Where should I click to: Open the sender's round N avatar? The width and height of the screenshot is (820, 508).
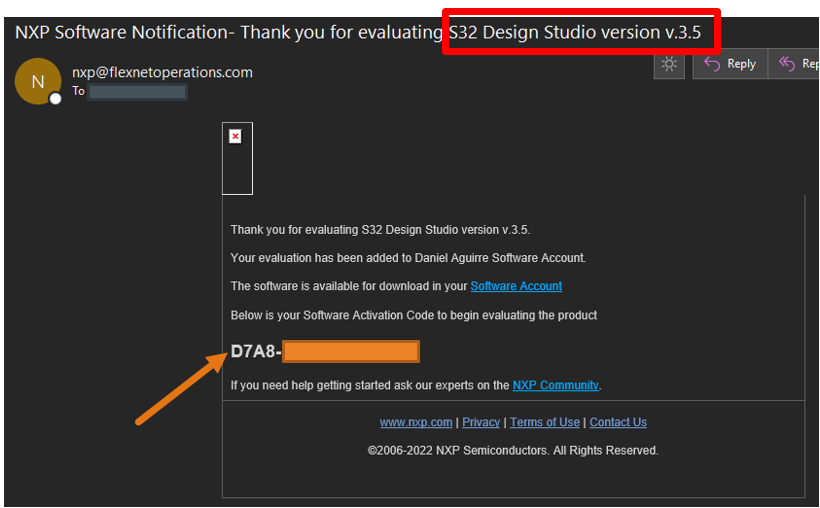coord(38,82)
